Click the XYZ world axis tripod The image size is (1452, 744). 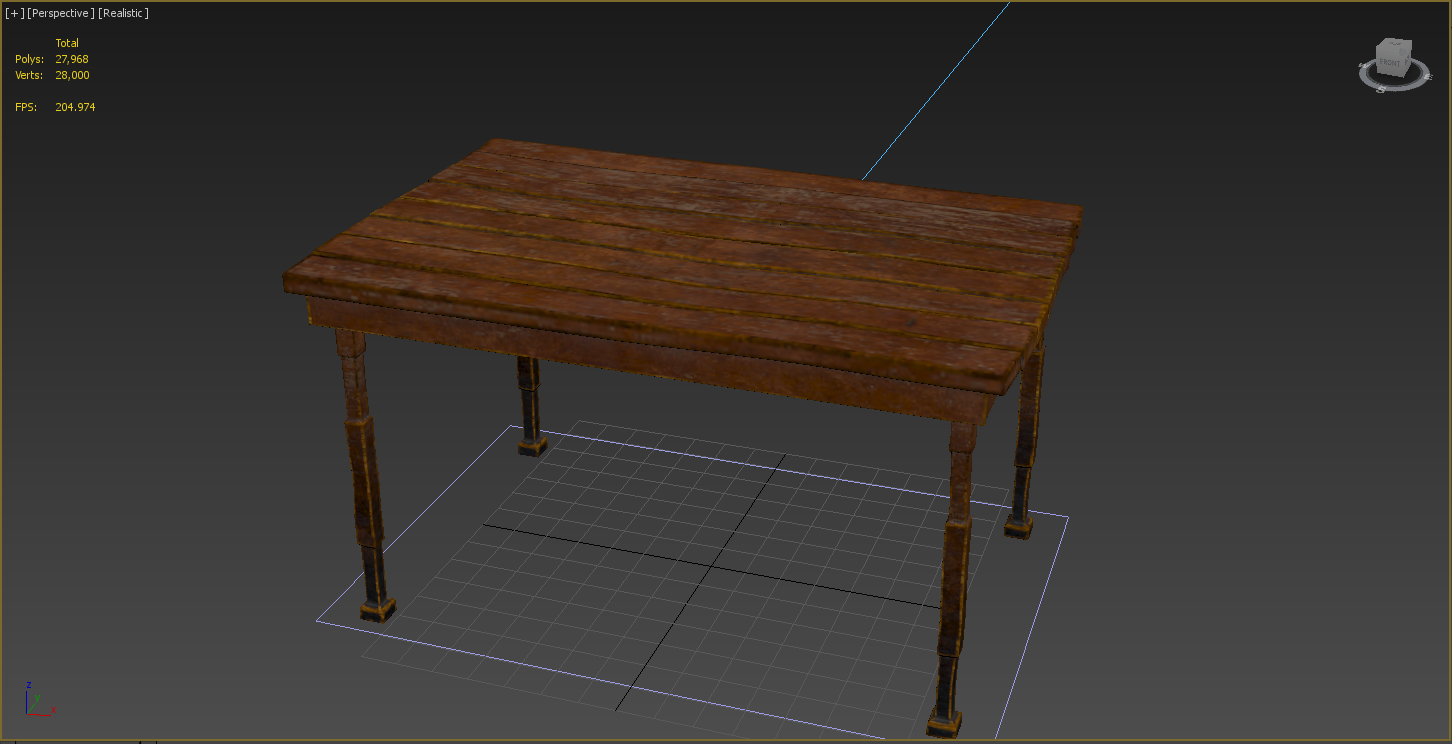coord(35,701)
